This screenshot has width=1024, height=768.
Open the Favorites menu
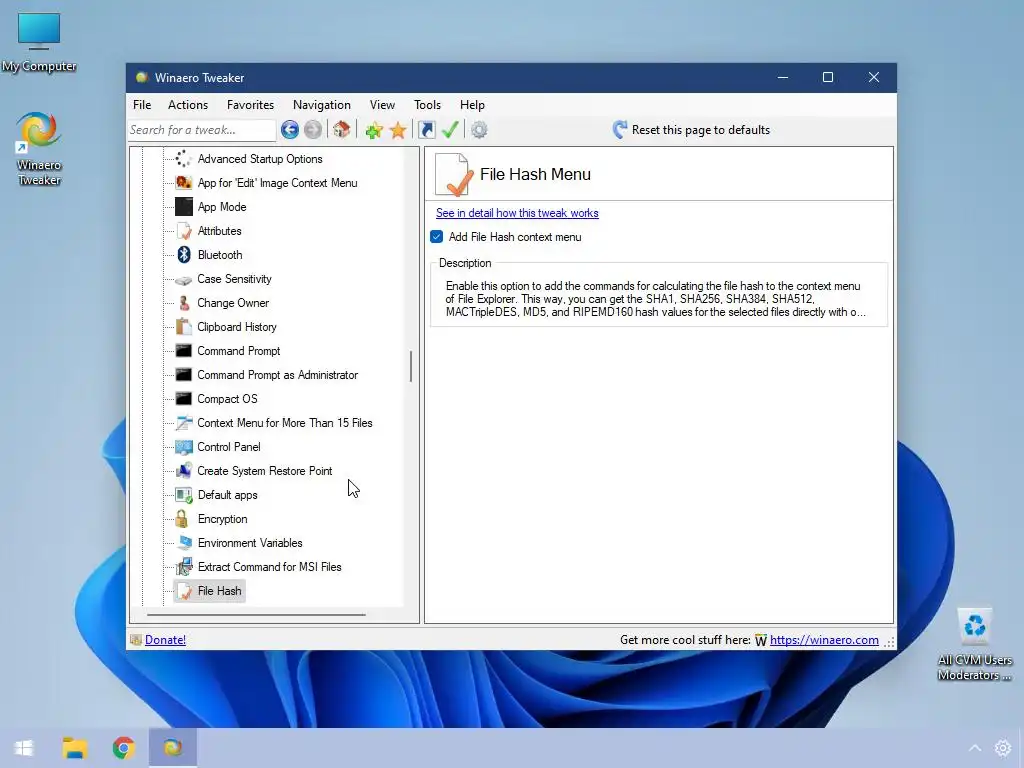250,104
